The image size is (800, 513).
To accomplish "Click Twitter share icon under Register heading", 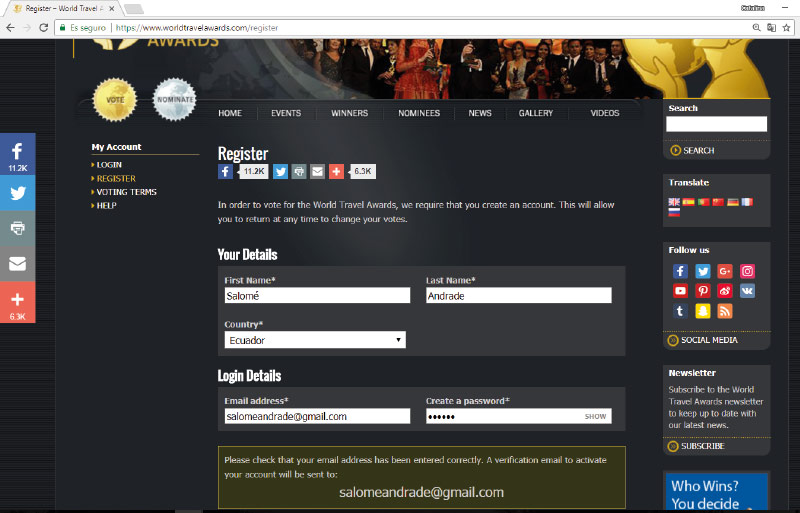I will click(280, 172).
